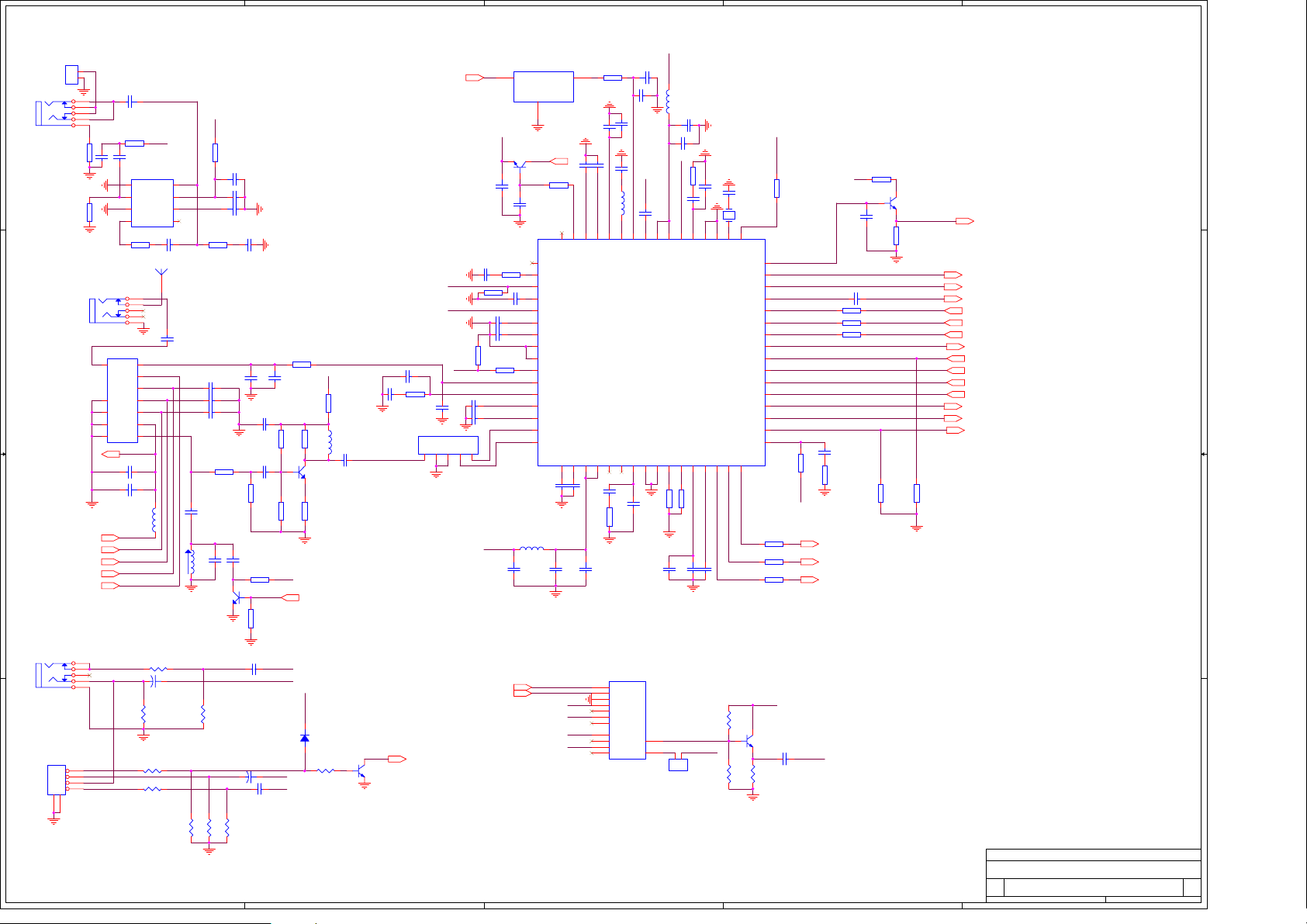Select the large central IC block
Screen dimensions: 1307x924
[652, 352]
